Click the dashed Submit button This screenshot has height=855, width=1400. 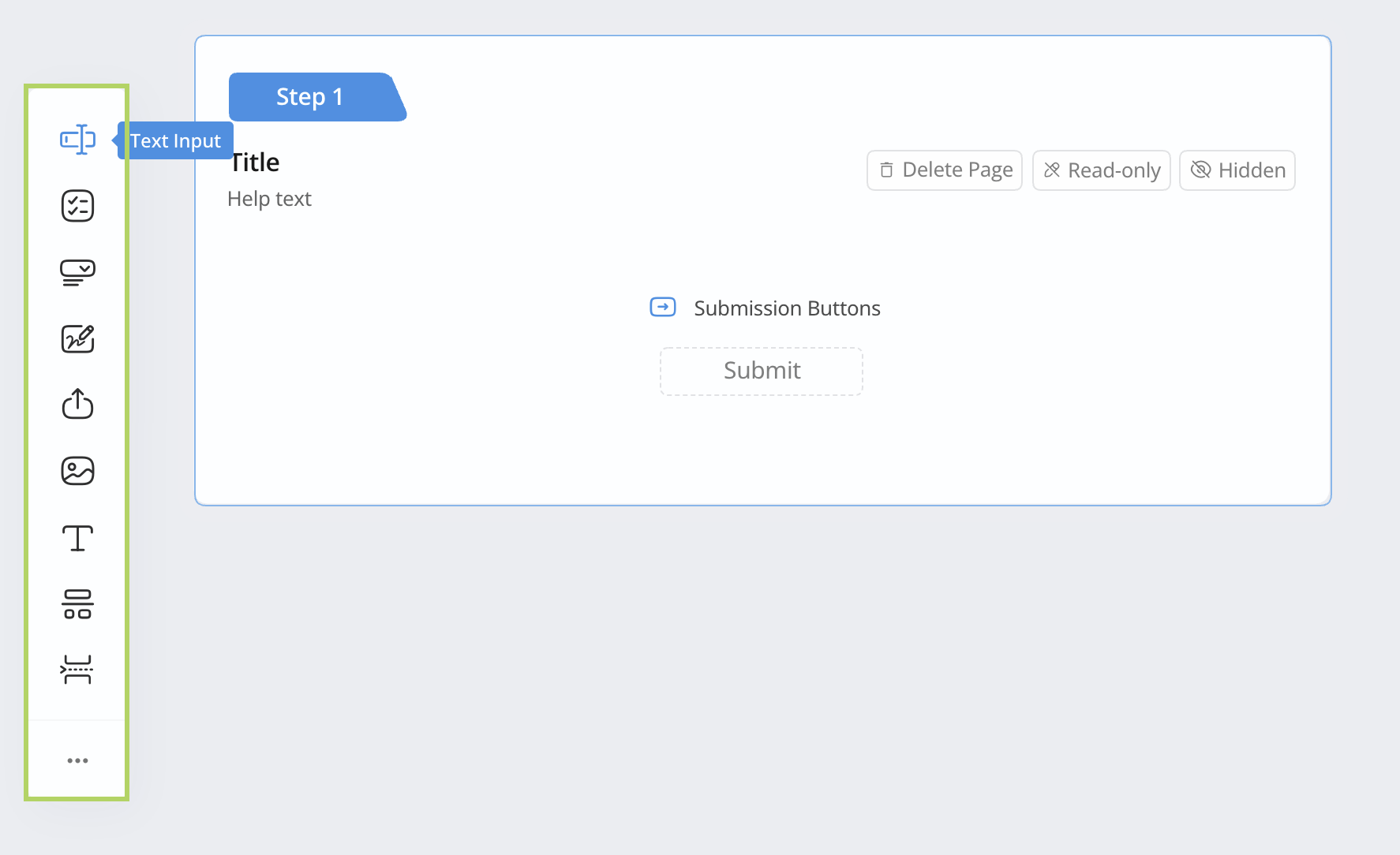coord(761,371)
